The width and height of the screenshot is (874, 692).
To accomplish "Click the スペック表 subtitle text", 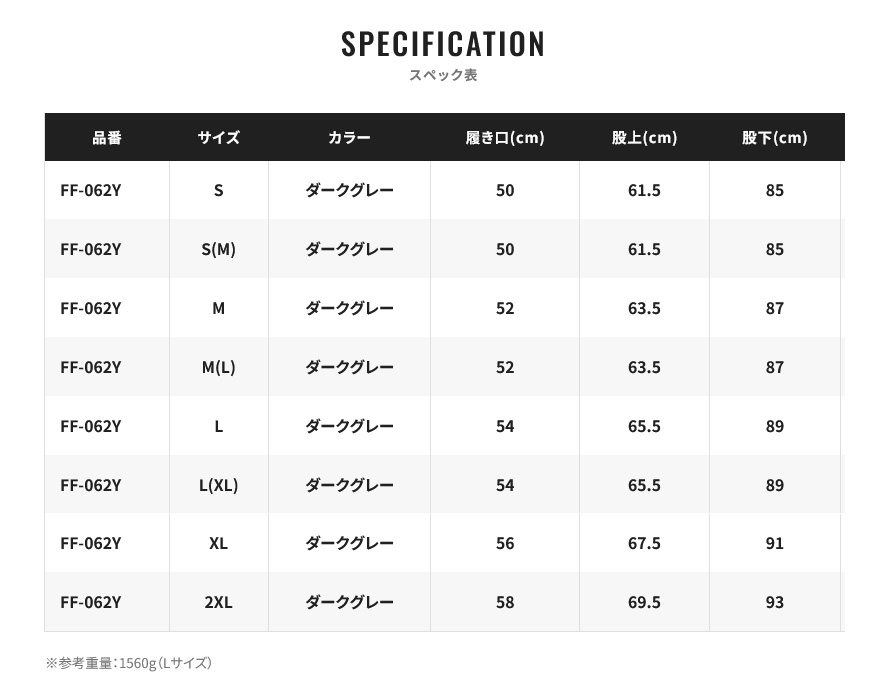I will 443,75.
